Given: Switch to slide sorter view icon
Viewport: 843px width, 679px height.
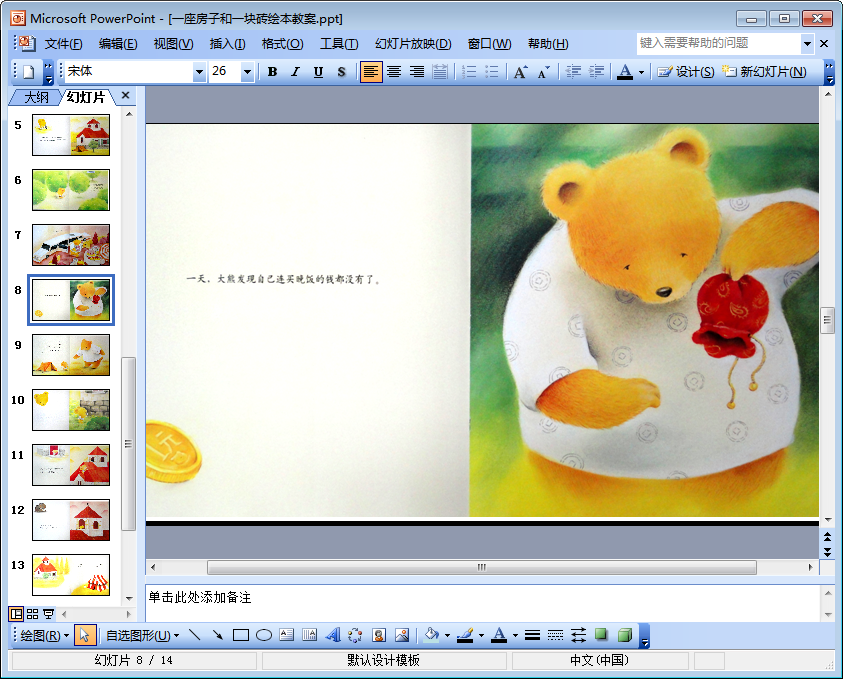Looking at the screenshot, I should tap(33, 614).
